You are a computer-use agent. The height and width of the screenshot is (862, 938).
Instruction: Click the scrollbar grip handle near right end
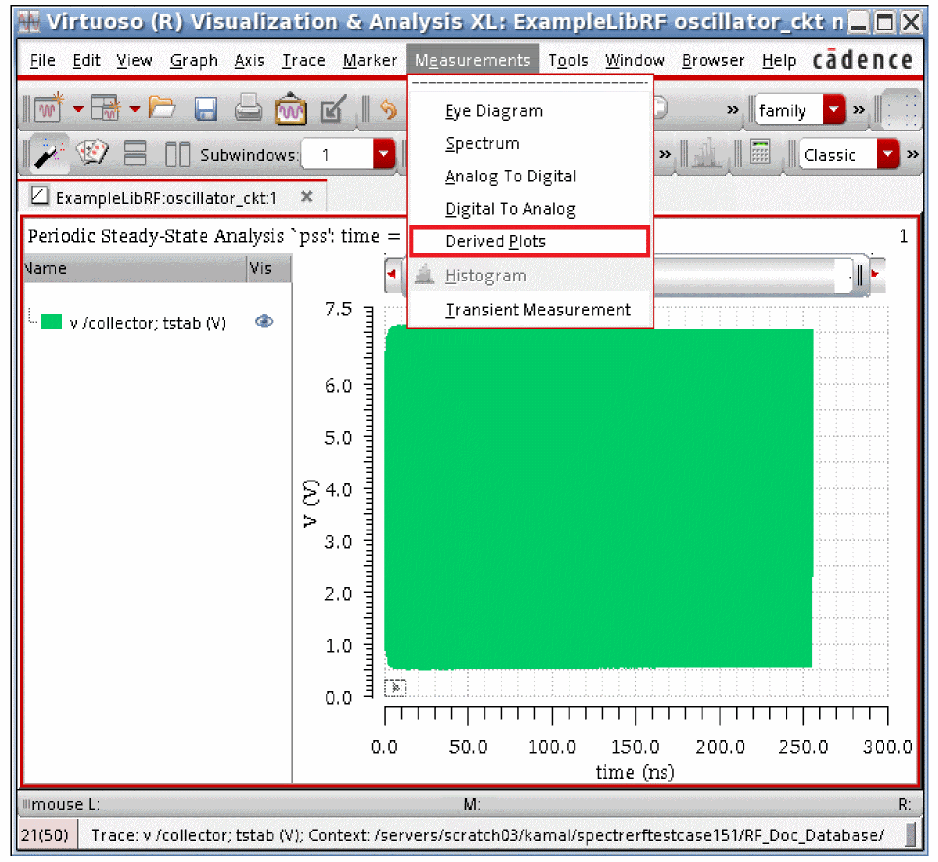click(x=859, y=276)
